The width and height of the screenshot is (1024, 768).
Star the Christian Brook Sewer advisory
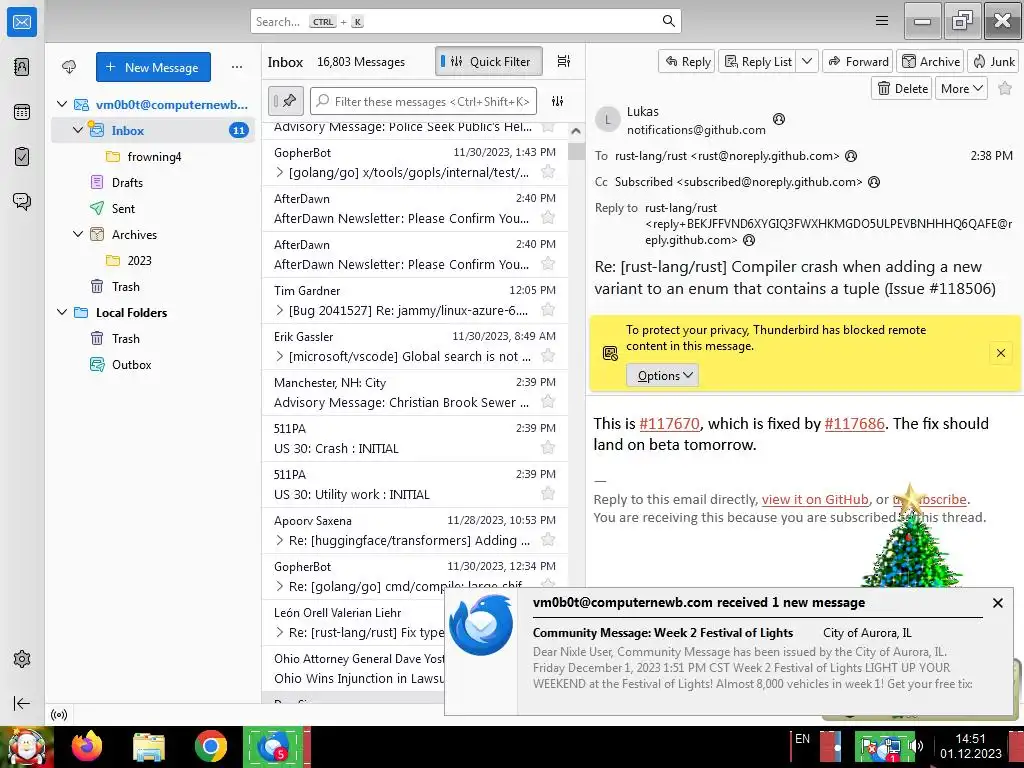(x=548, y=402)
